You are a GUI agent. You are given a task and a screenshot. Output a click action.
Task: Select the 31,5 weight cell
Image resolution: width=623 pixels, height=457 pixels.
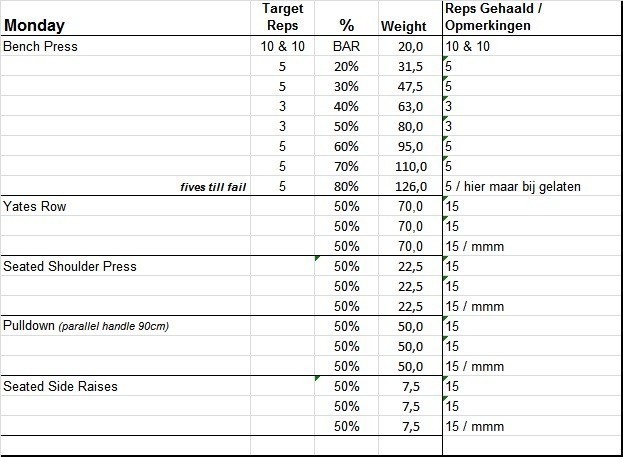[x=410, y=67]
